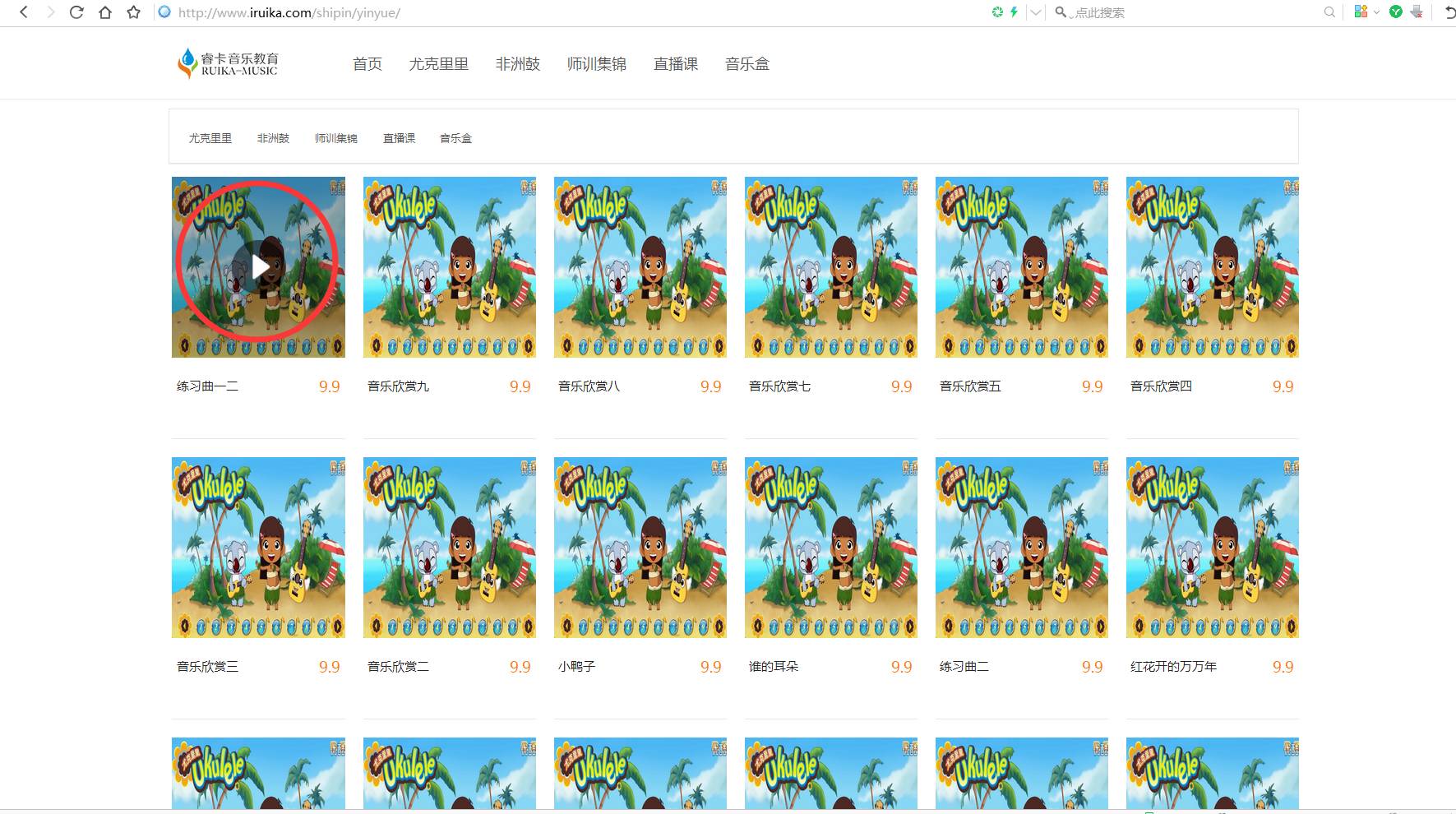Open the browser home page icon
Image resolution: width=1456 pixels, height=814 pixels.
[105, 12]
